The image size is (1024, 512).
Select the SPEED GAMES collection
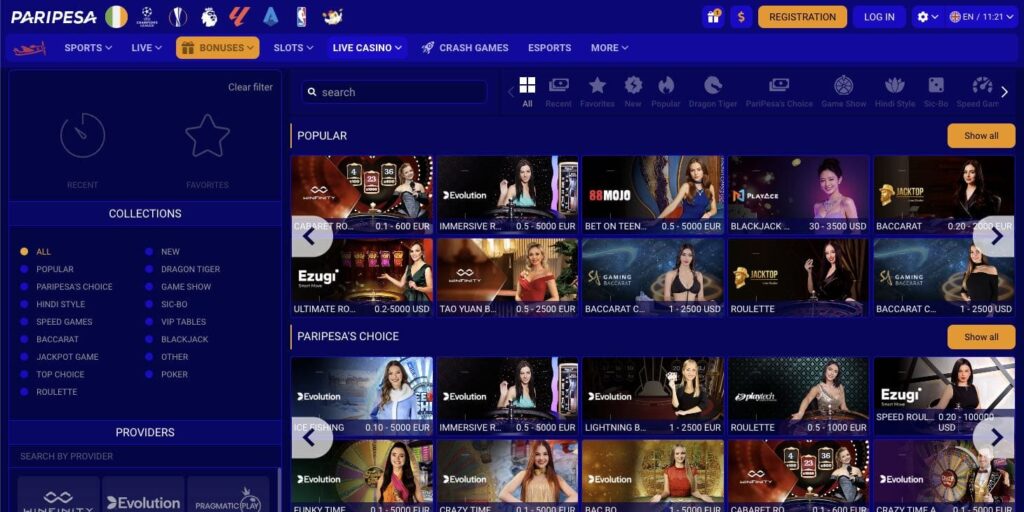point(56,322)
